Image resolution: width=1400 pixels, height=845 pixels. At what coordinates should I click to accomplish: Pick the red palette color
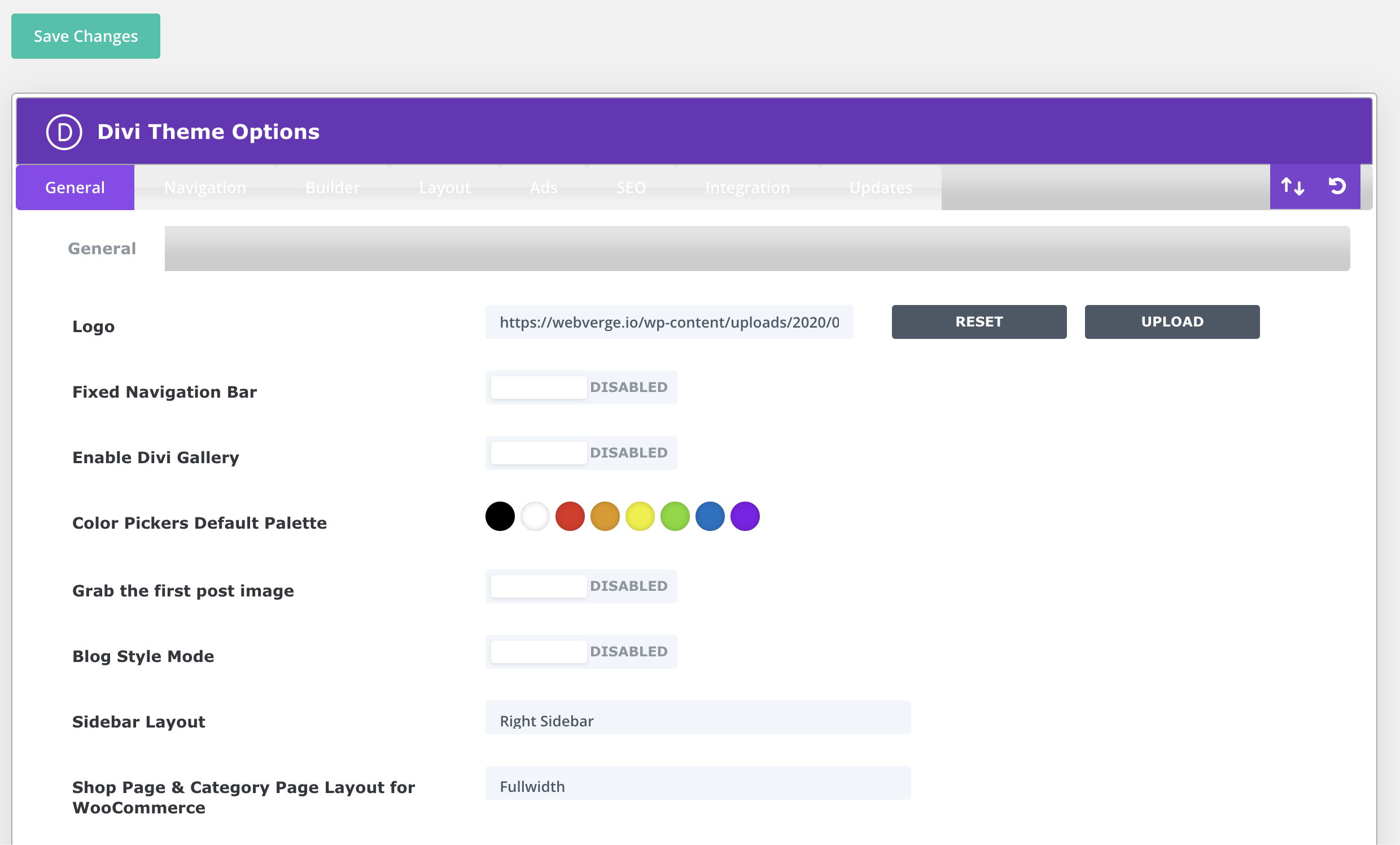570,516
